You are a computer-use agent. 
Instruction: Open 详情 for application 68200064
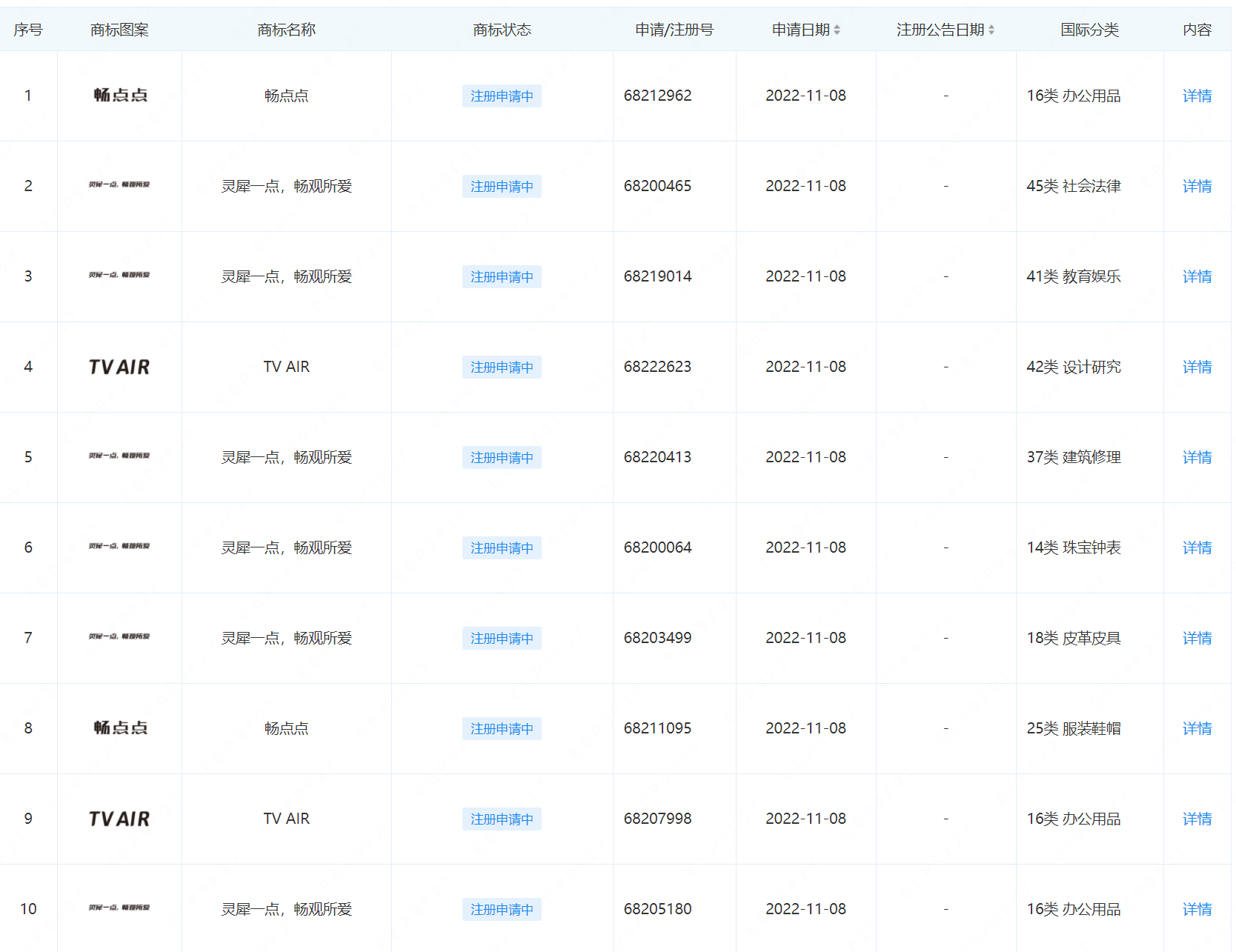(x=1197, y=547)
